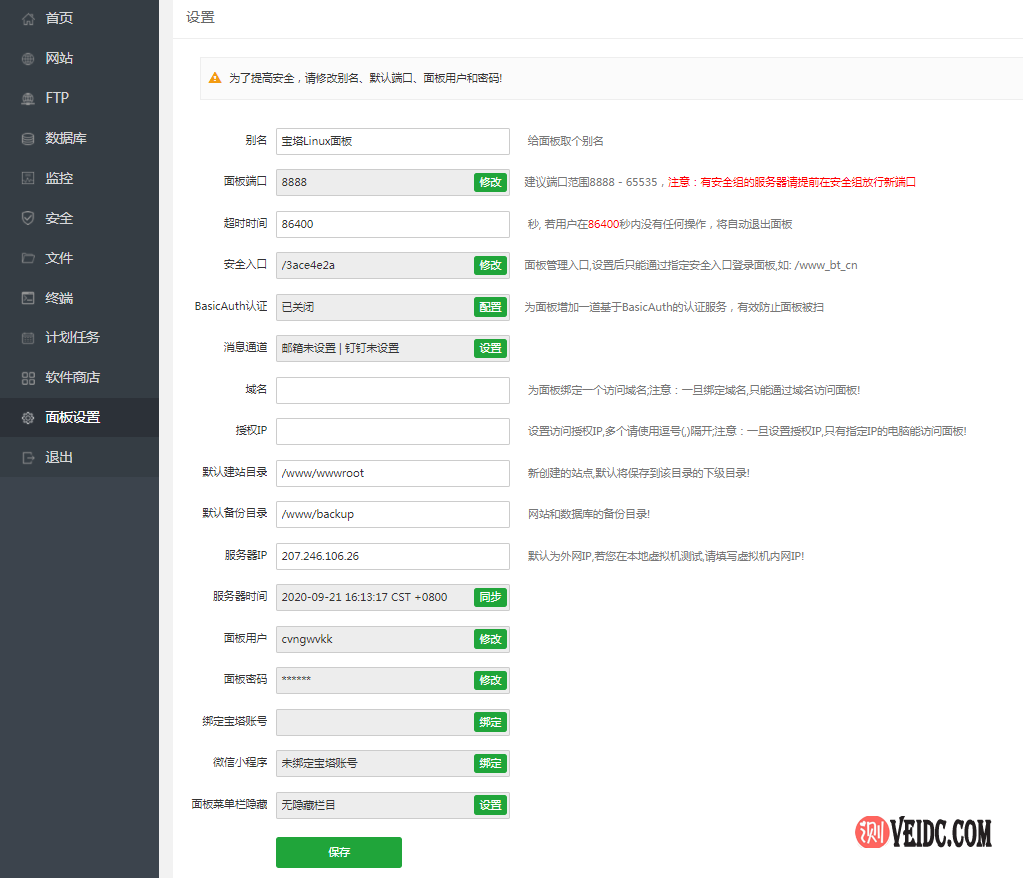Click the globe icon for 网站
Screen dimensions: 1023x878
click(x=28, y=58)
